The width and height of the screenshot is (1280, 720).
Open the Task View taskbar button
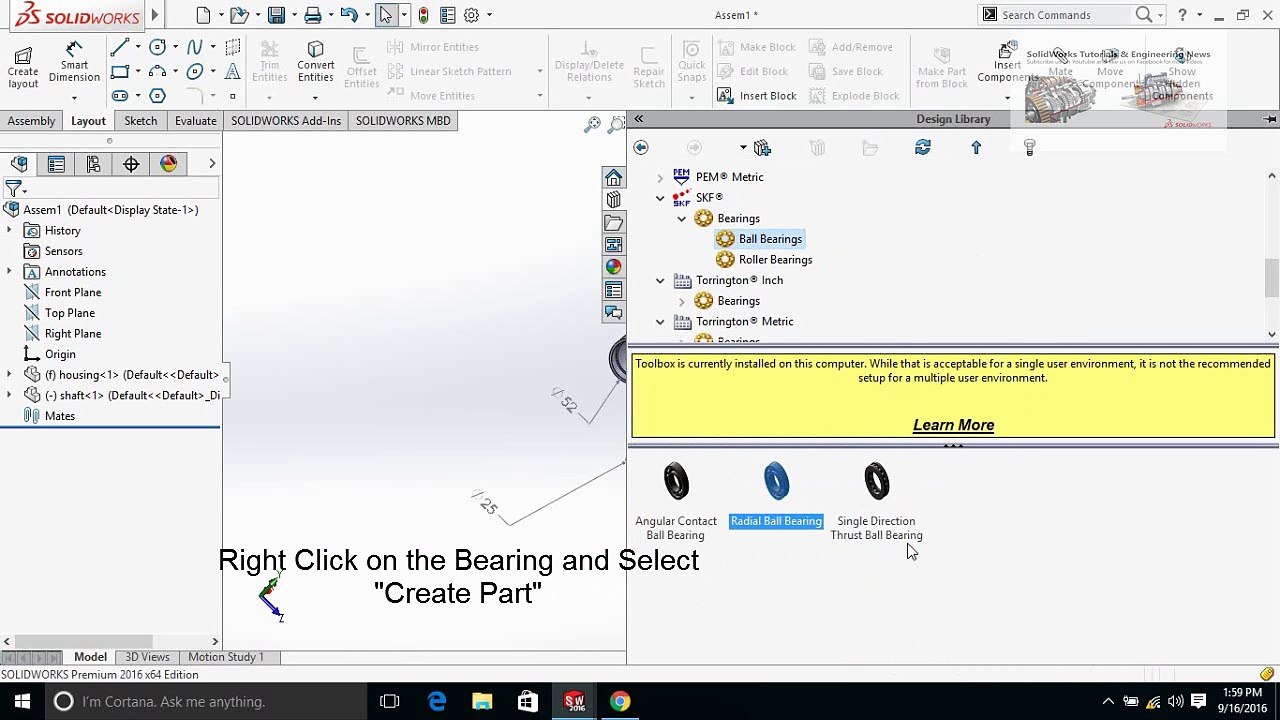pyautogui.click(x=390, y=702)
